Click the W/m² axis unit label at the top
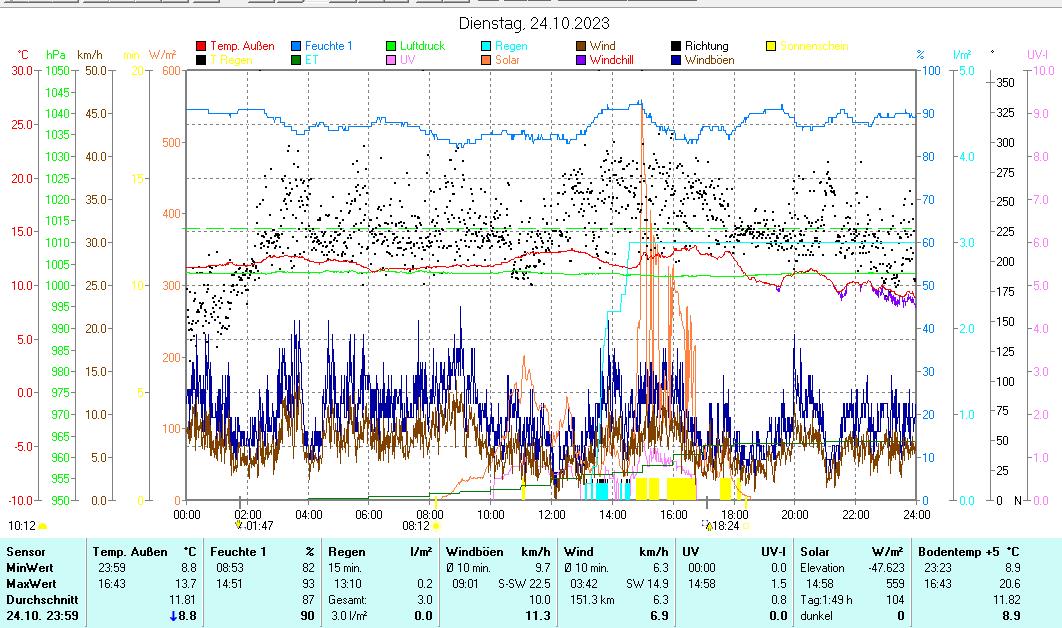 point(163,55)
